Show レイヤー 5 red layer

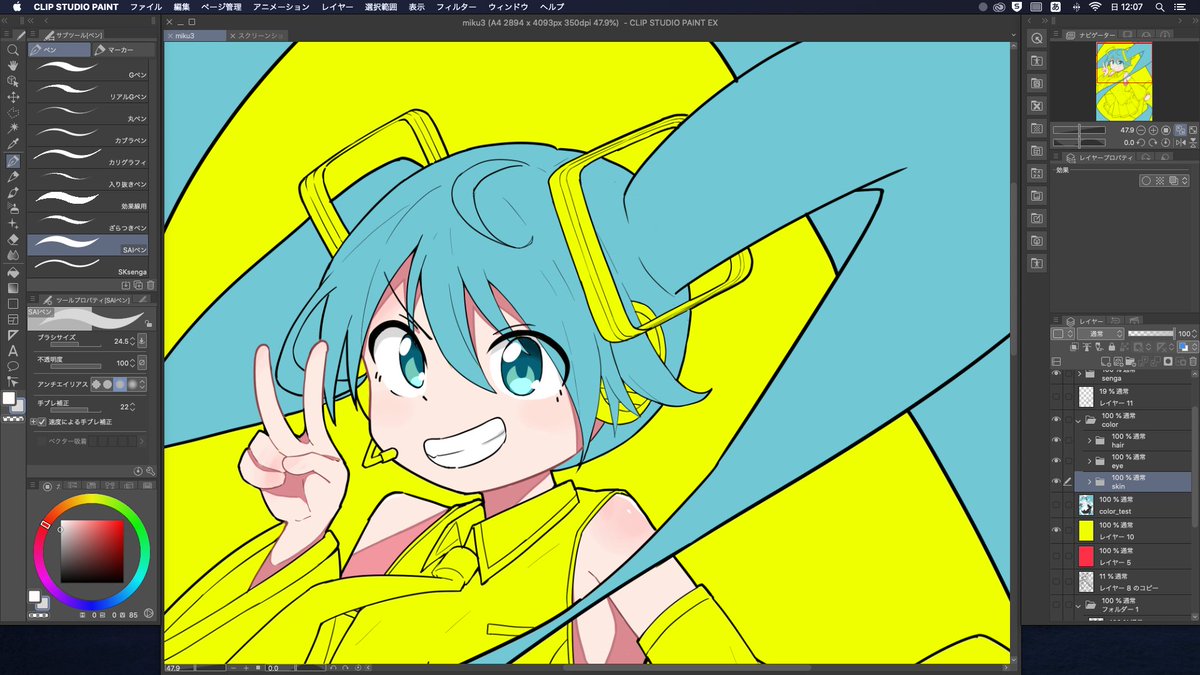(x=1056, y=555)
